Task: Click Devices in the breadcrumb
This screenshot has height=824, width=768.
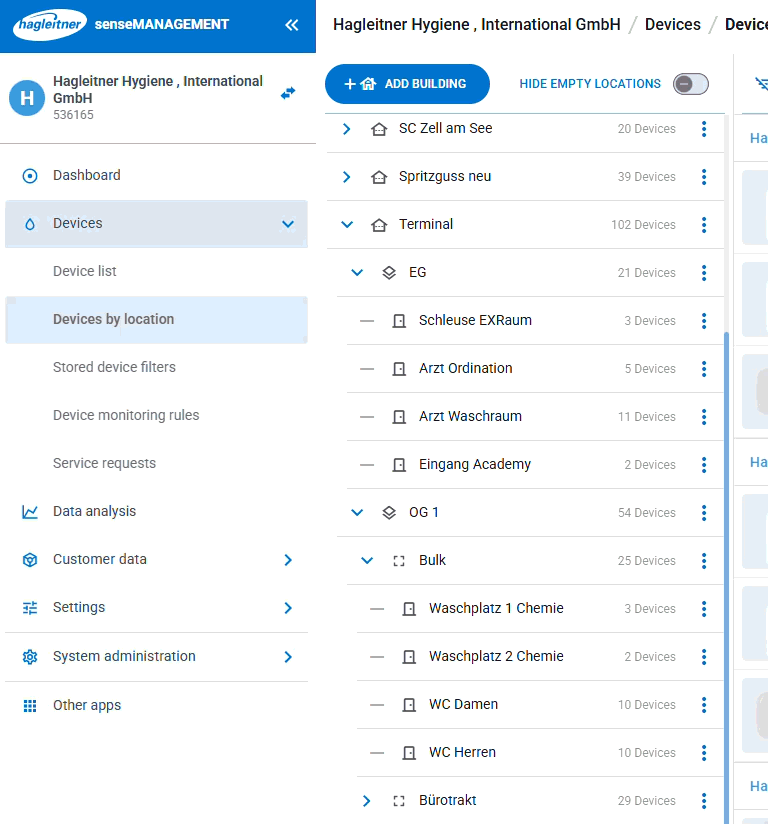Action: [672, 24]
